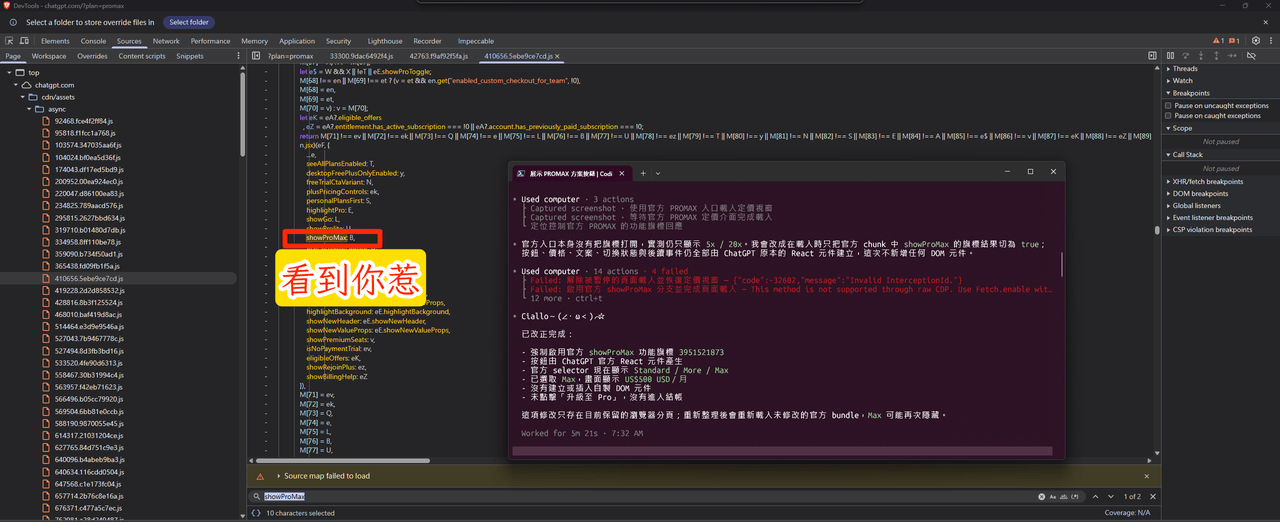Click the deactivate breakpoints icon
Screen dimensions: 1280x522
click(1251, 56)
